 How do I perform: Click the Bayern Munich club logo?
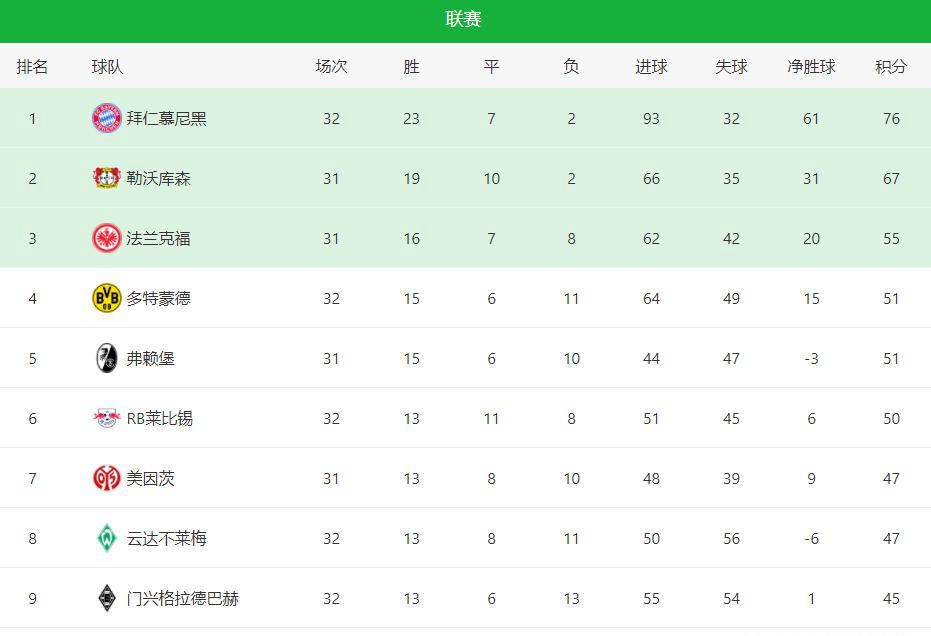coord(106,118)
